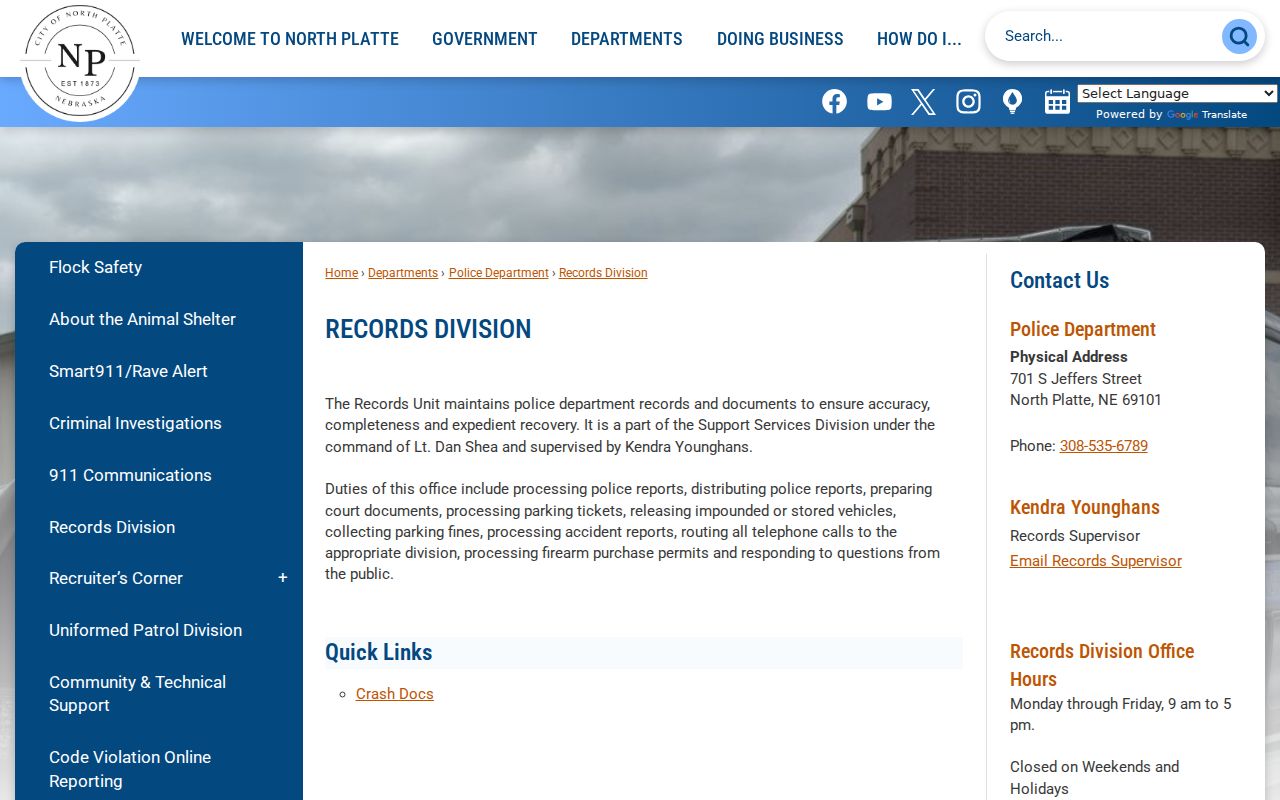Open the Select Language dropdown
Image resolution: width=1280 pixels, height=800 pixels.
1177,93
